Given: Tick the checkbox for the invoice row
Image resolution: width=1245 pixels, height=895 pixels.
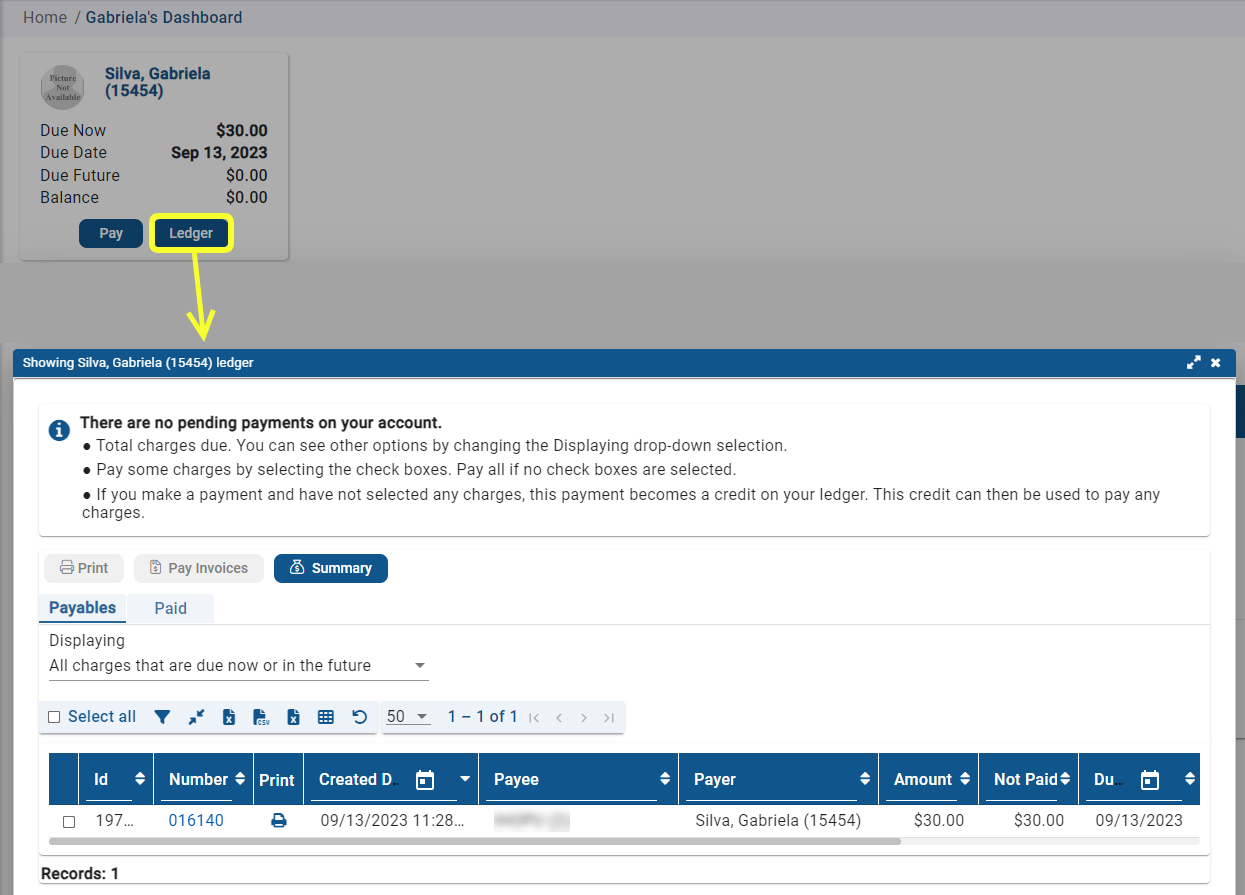Looking at the screenshot, I should point(69,822).
